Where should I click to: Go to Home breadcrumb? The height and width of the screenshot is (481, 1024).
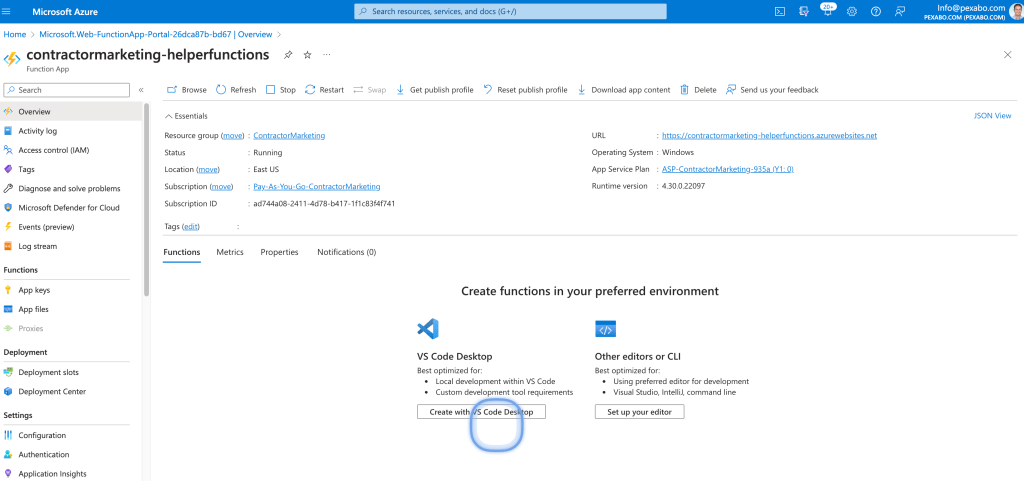(x=15, y=34)
